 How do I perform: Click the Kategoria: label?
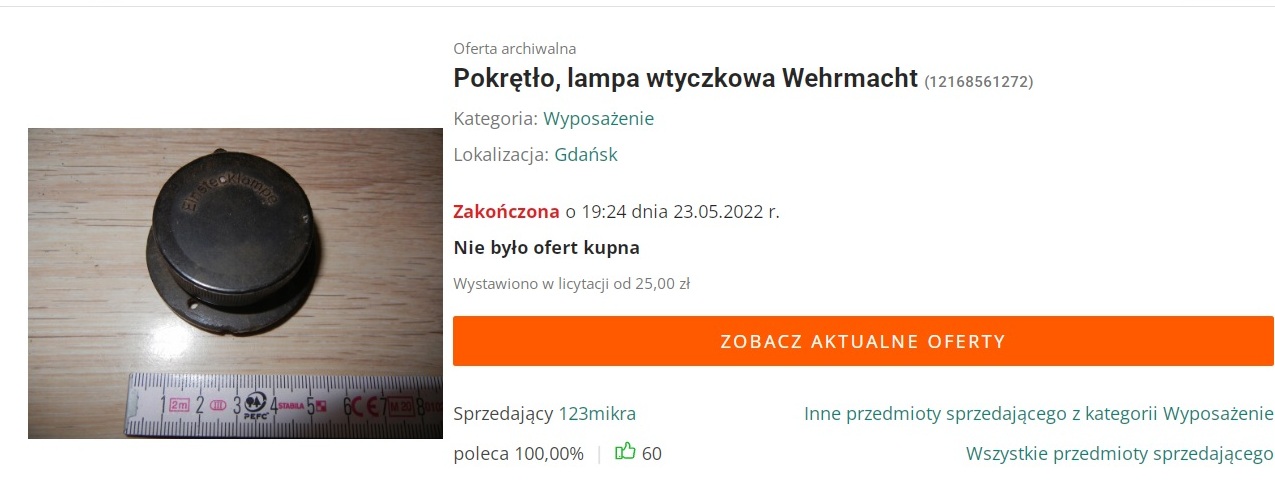pos(495,118)
